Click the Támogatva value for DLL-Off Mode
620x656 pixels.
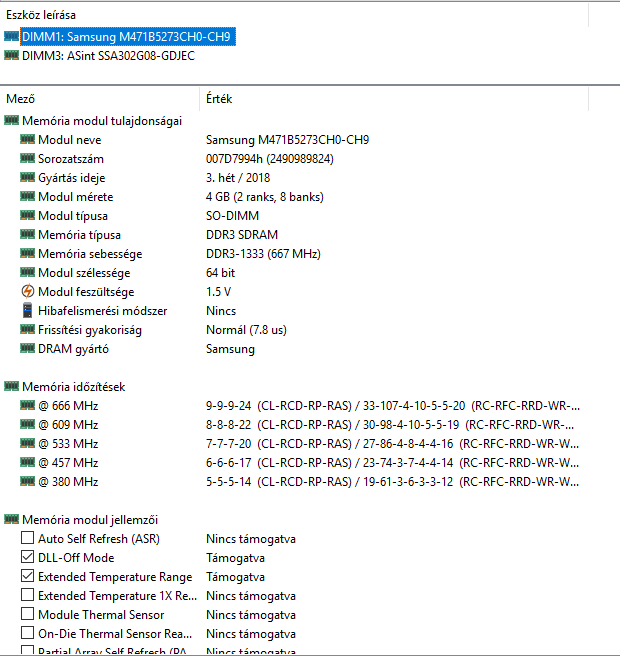[236, 558]
